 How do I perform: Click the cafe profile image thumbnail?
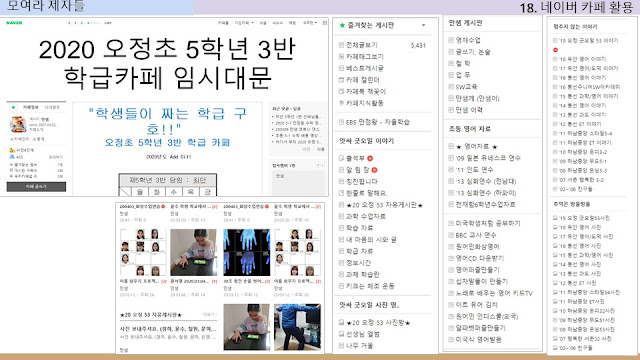coord(18,124)
